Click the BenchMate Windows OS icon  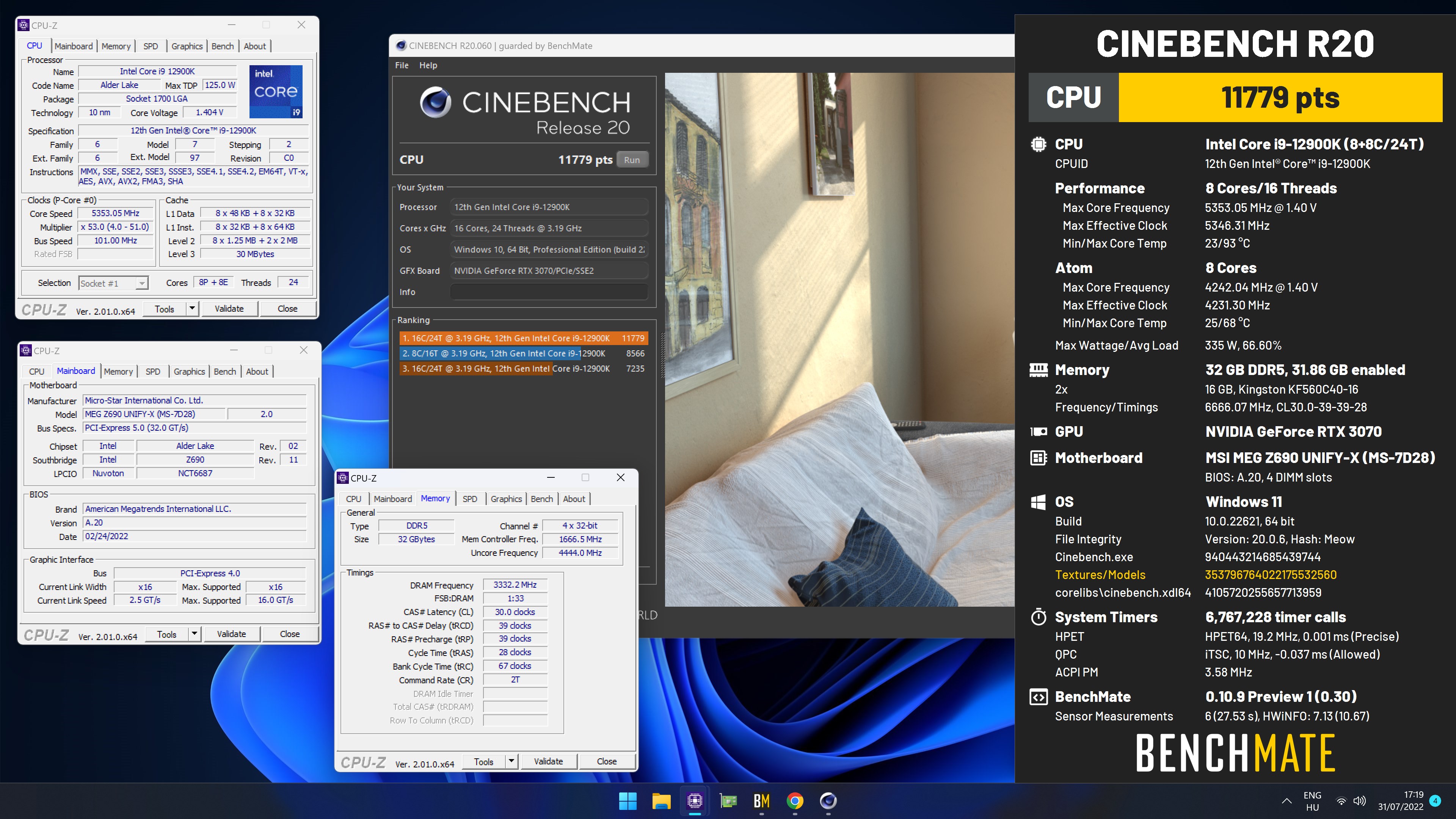click(x=1038, y=502)
